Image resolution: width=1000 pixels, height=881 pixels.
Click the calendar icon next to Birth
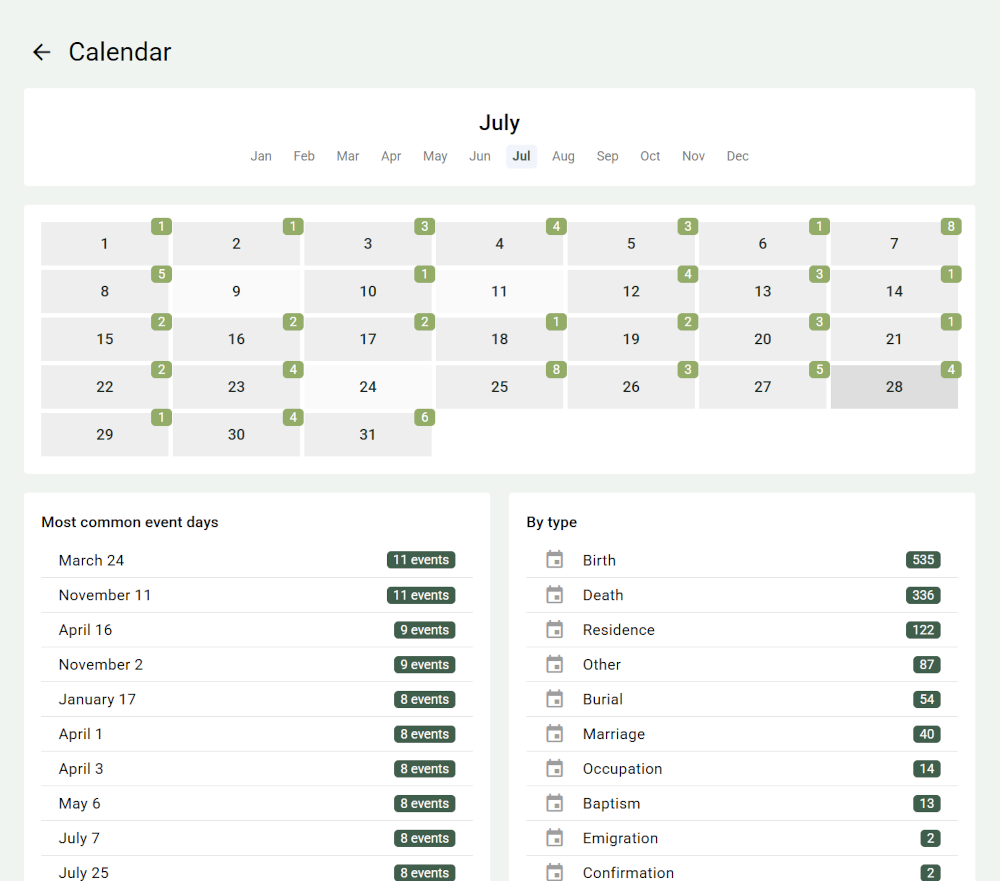tap(555, 559)
